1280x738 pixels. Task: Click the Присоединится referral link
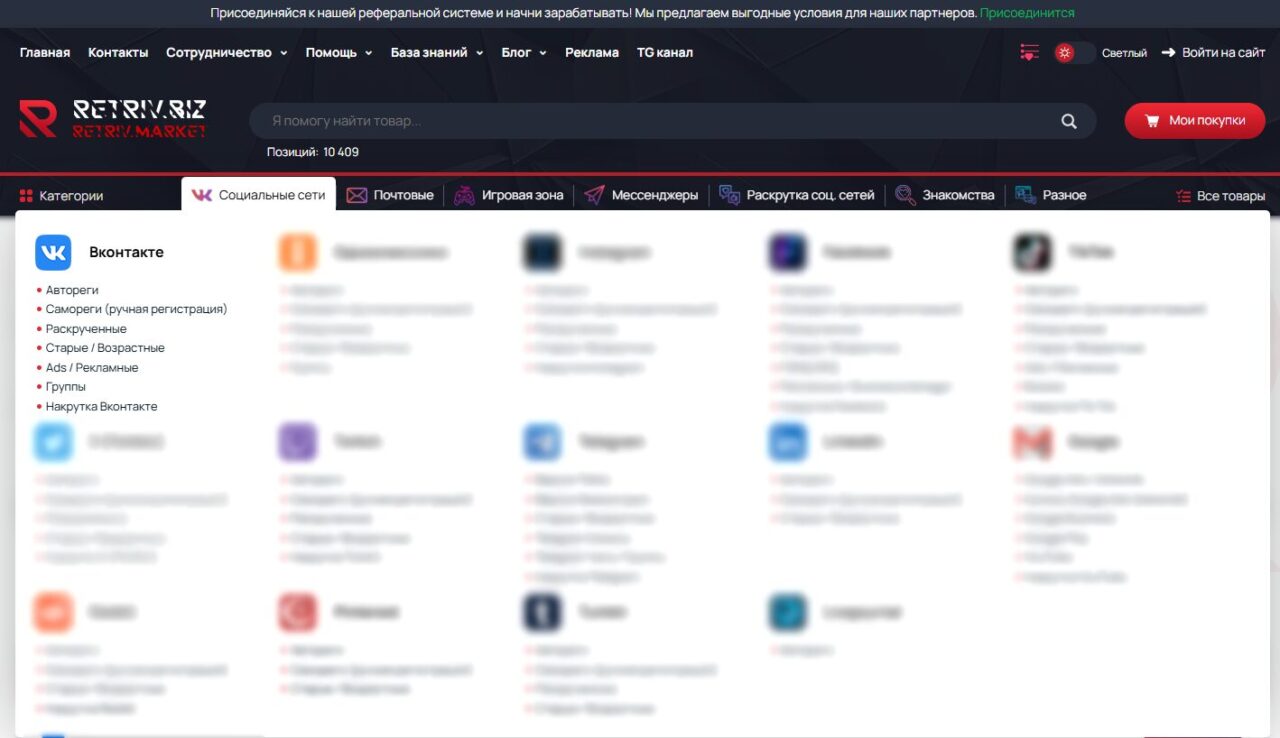[x=1027, y=13]
